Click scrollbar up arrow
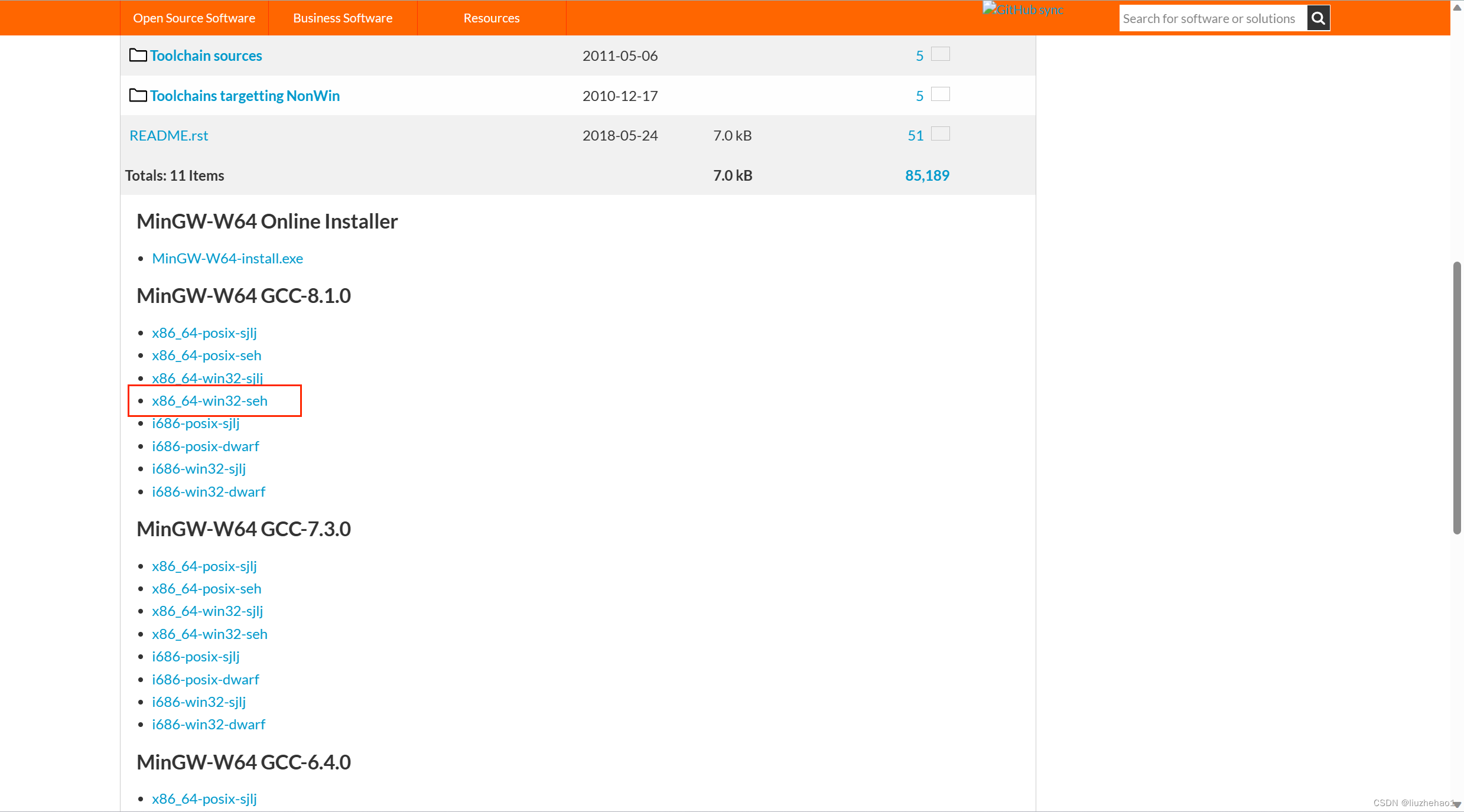1464x812 pixels. click(x=1457, y=6)
